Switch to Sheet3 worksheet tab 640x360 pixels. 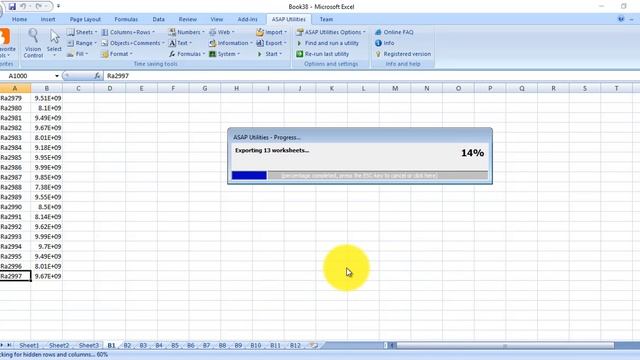click(x=89, y=345)
